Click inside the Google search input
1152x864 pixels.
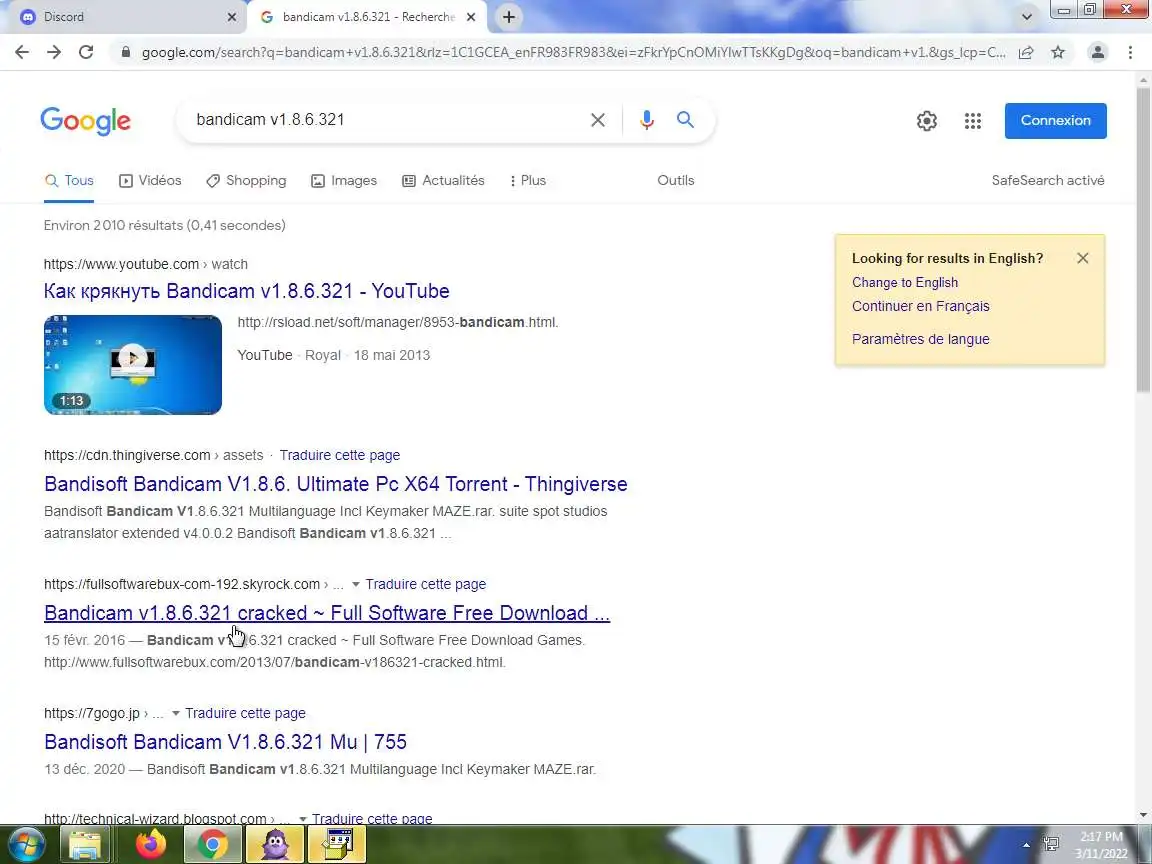click(382, 120)
